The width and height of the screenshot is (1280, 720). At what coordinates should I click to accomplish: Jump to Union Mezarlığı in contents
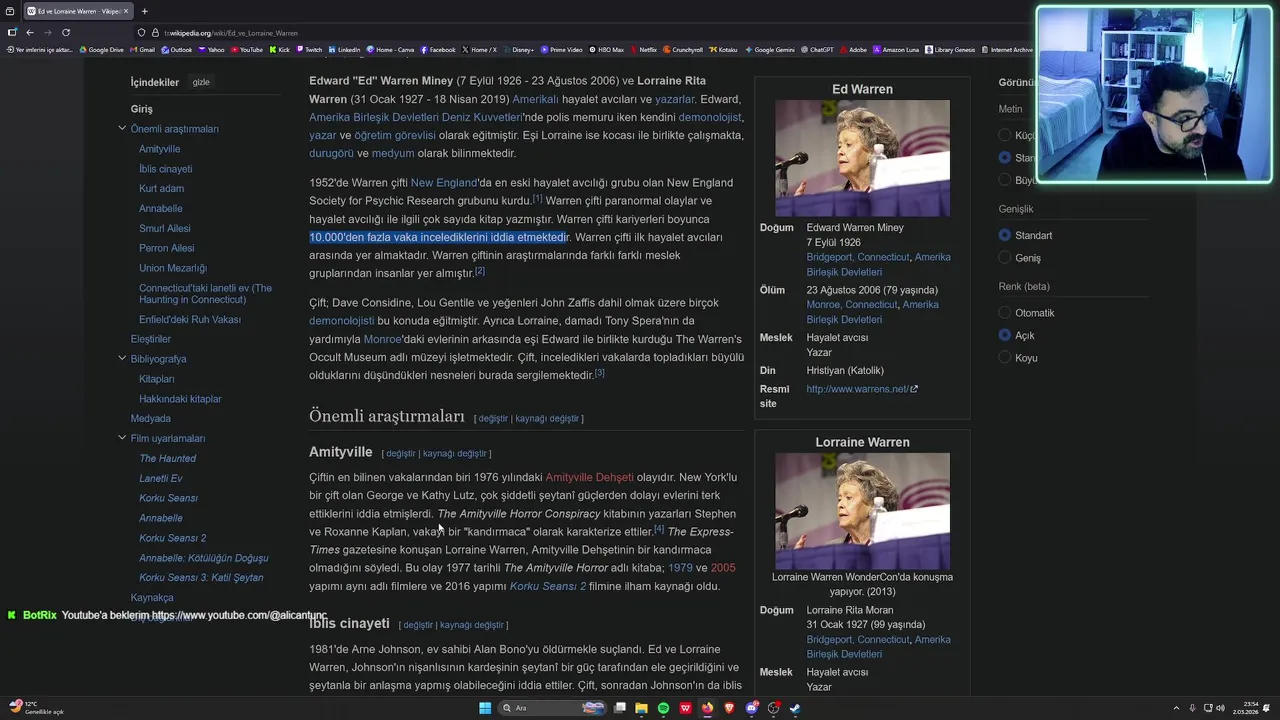click(x=173, y=268)
